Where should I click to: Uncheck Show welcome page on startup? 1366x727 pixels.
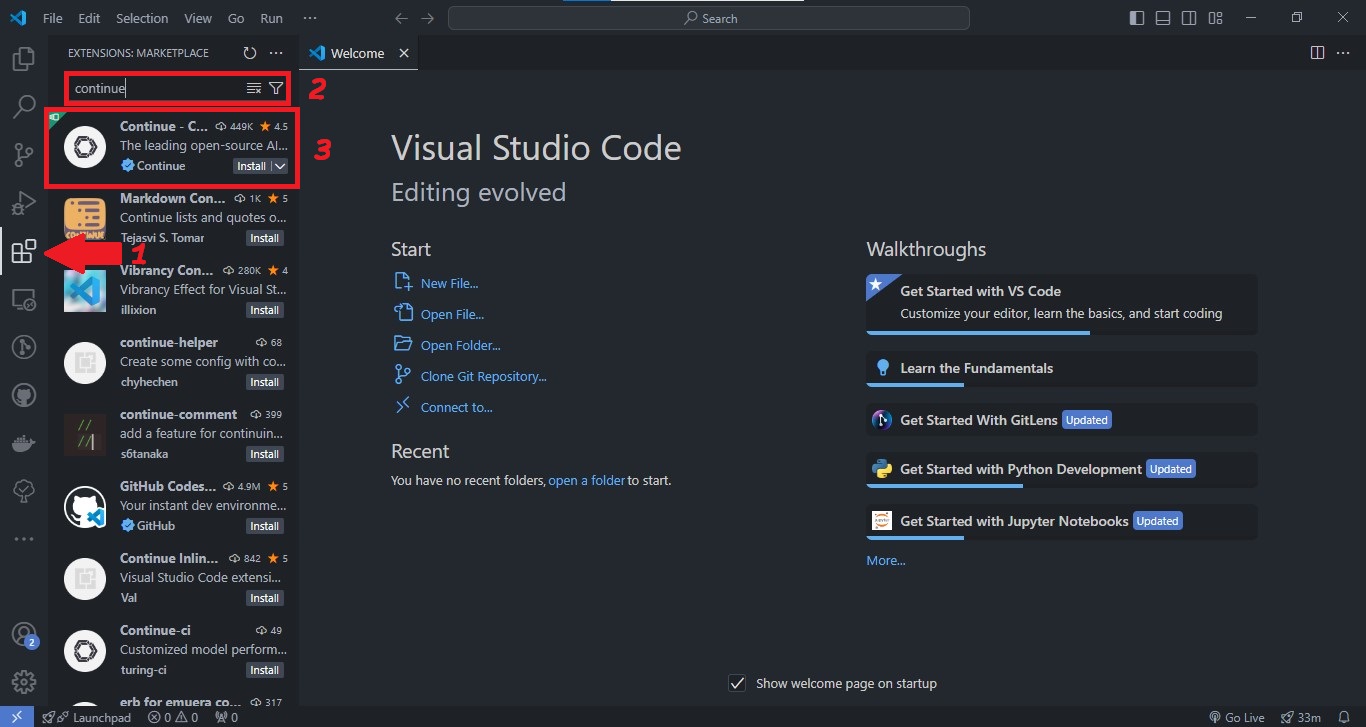737,683
